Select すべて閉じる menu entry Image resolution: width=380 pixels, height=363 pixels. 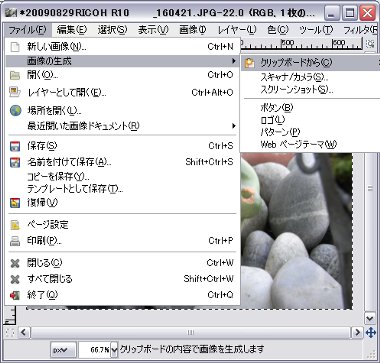click(122, 279)
